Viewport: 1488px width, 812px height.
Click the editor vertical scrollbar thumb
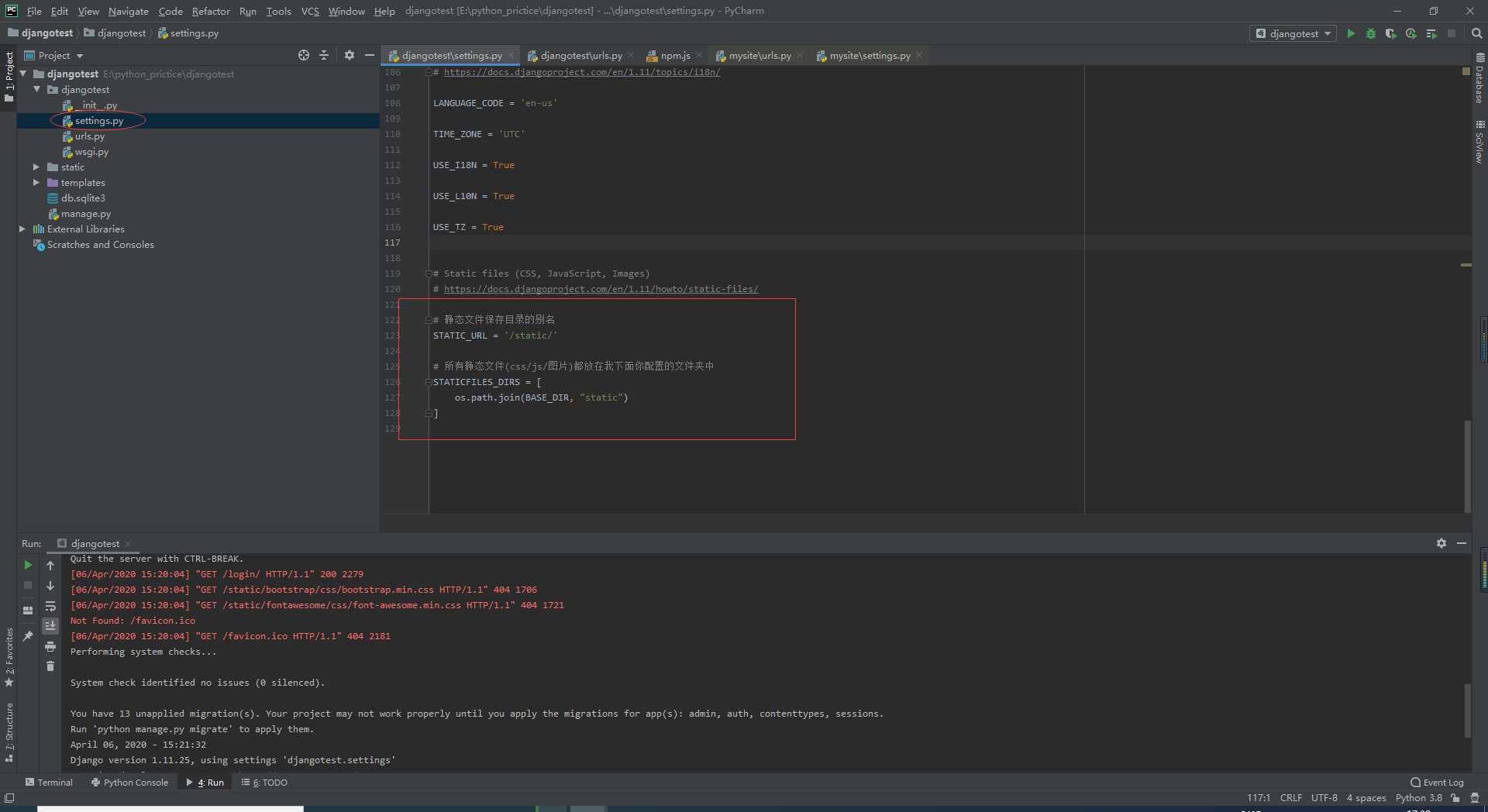[1467, 465]
